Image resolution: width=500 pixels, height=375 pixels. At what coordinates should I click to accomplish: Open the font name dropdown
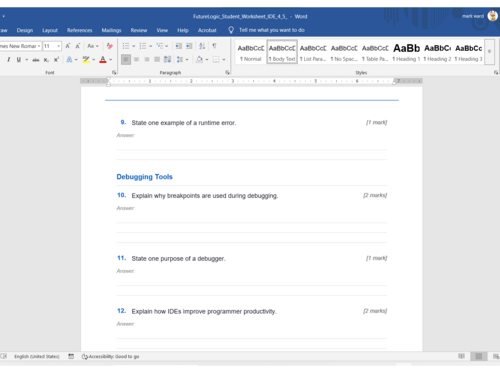point(39,46)
